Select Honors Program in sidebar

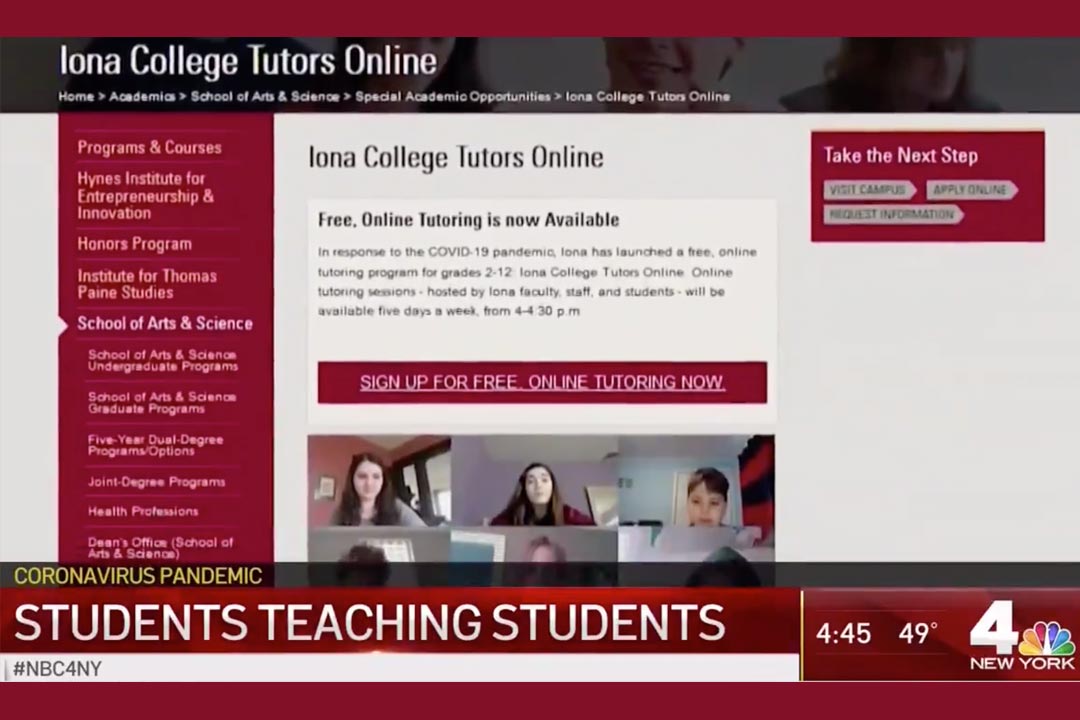(x=134, y=244)
